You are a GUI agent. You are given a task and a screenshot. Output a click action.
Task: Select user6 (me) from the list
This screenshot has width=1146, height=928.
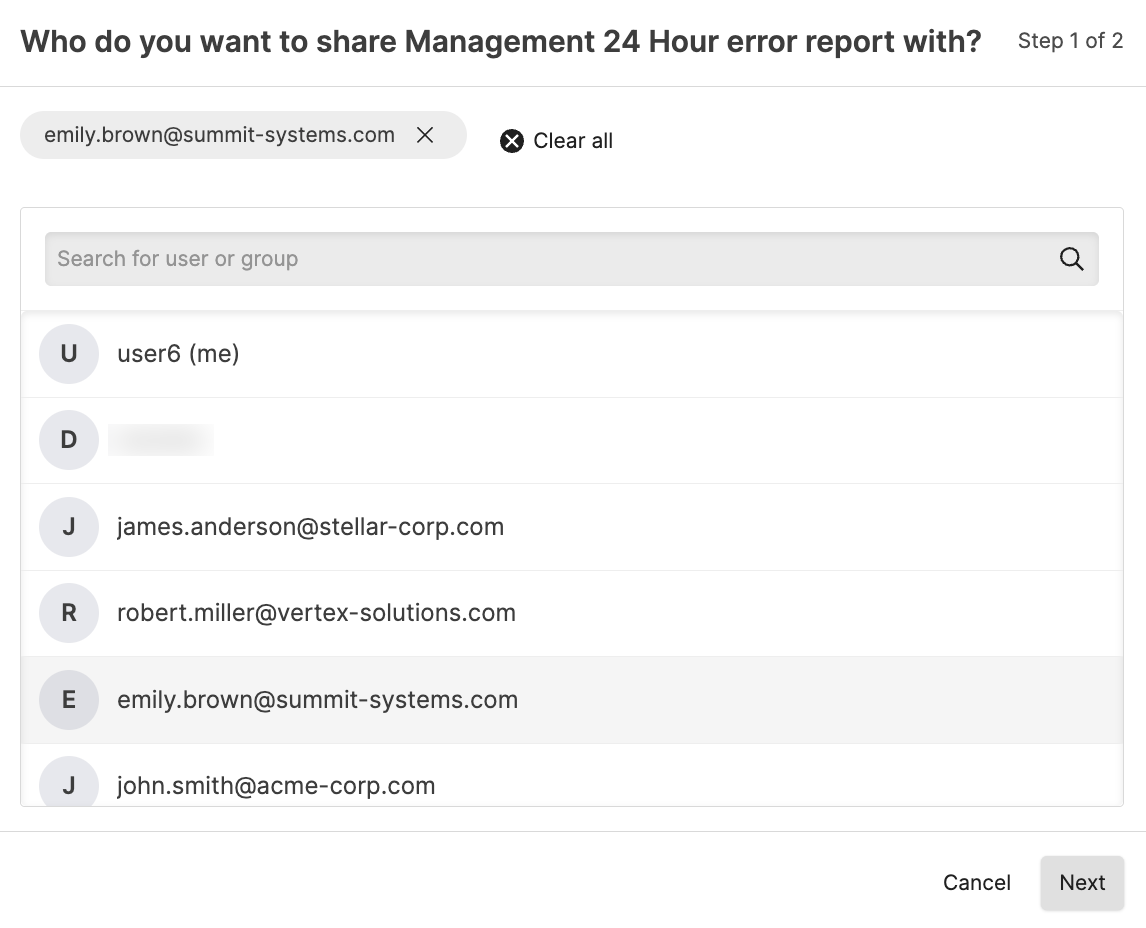179,354
